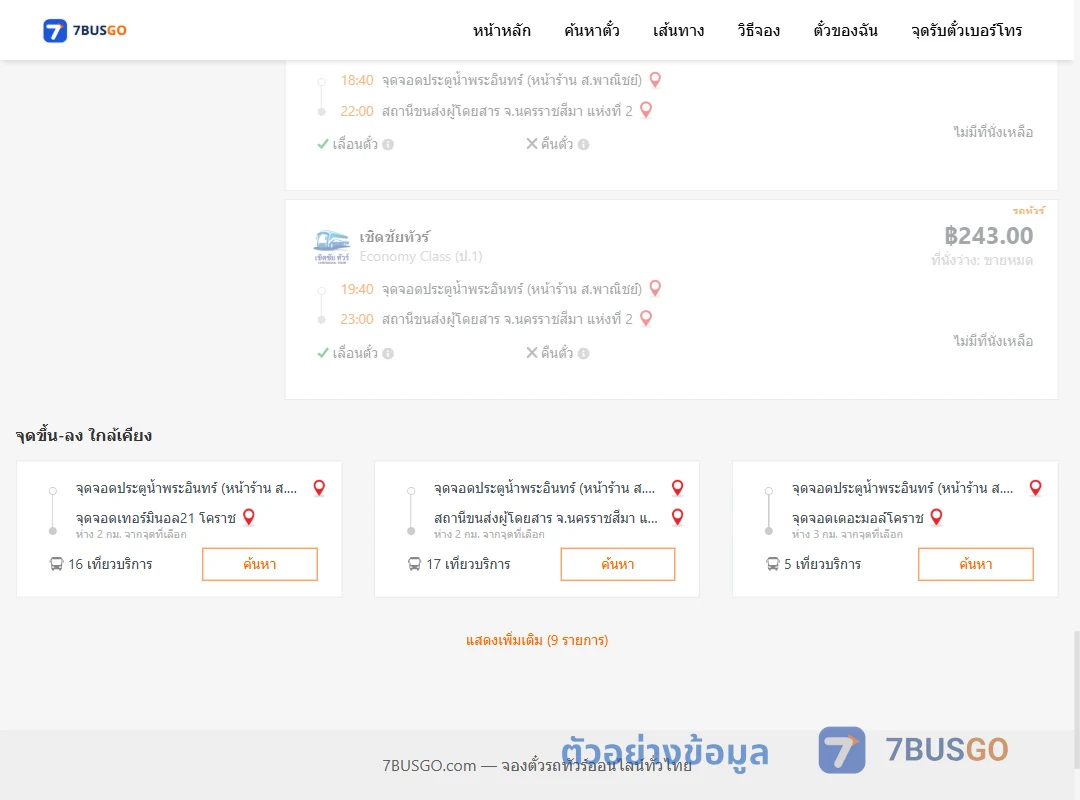Screen dimensions: 1080x800
Task: Click map pin next to จุดจอดเดอะมอลล์โคราช
Action: tap(936, 517)
